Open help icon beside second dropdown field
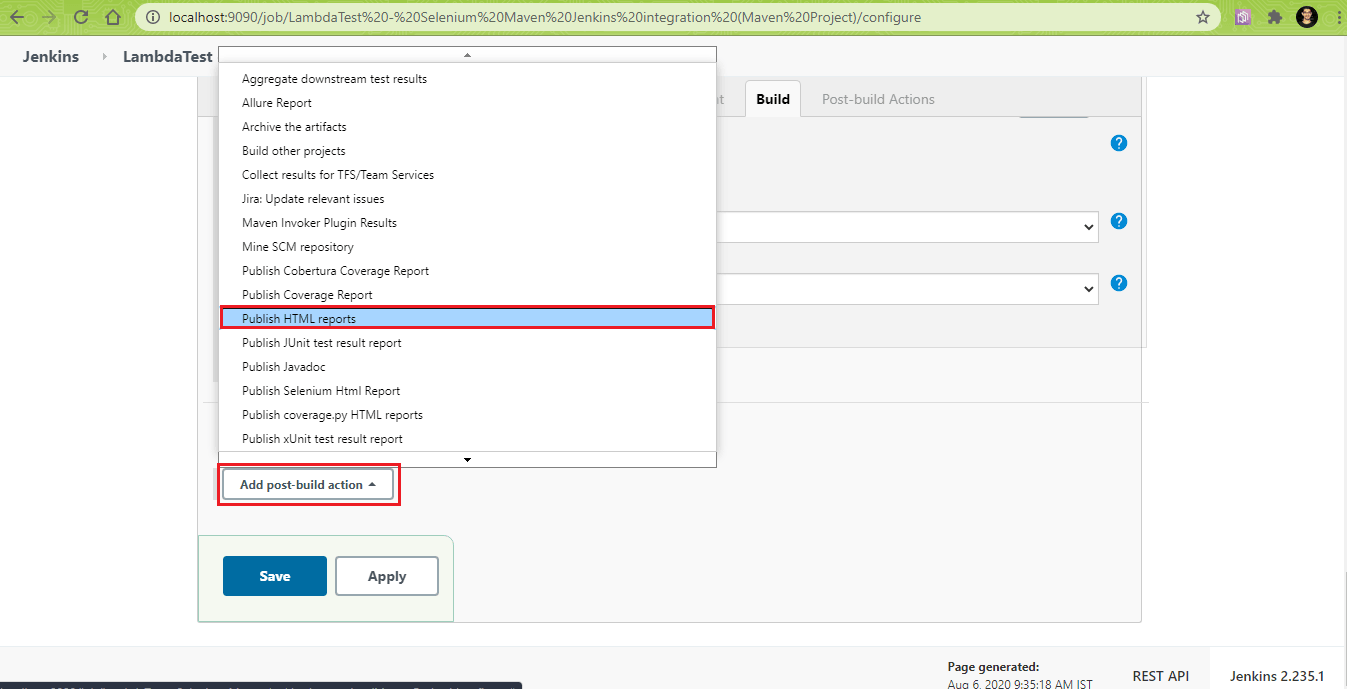1347x689 pixels. [1119, 283]
